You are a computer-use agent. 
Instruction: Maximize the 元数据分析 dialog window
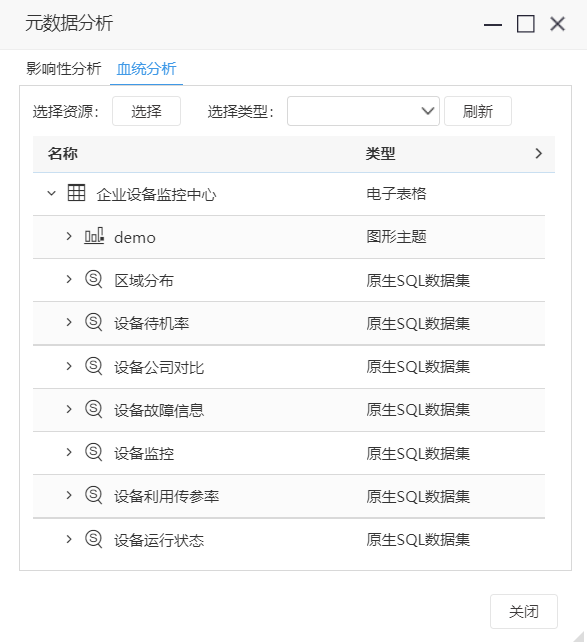[525, 24]
